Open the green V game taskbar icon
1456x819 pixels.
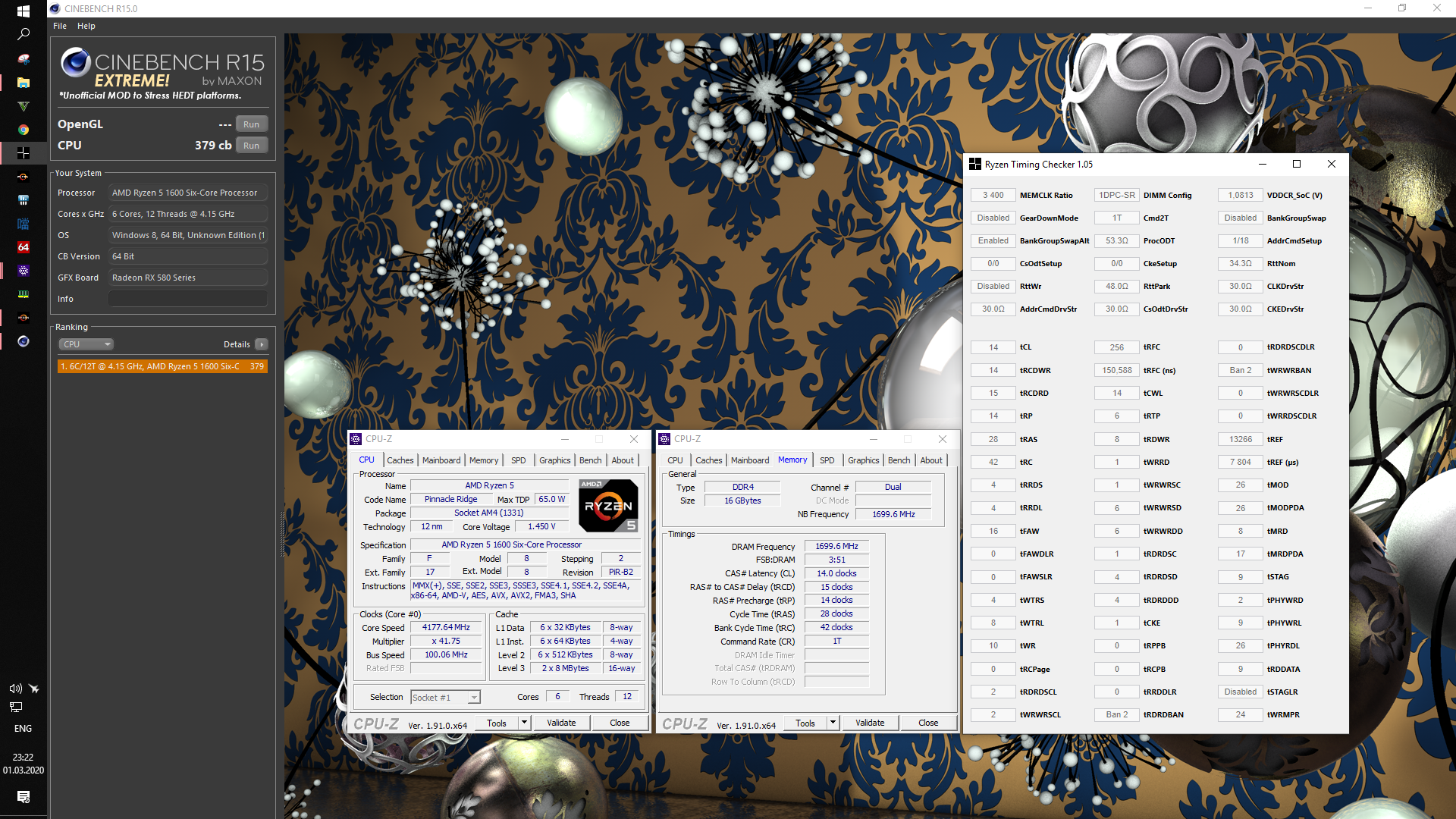pyautogui.click(x=24, y=106)
